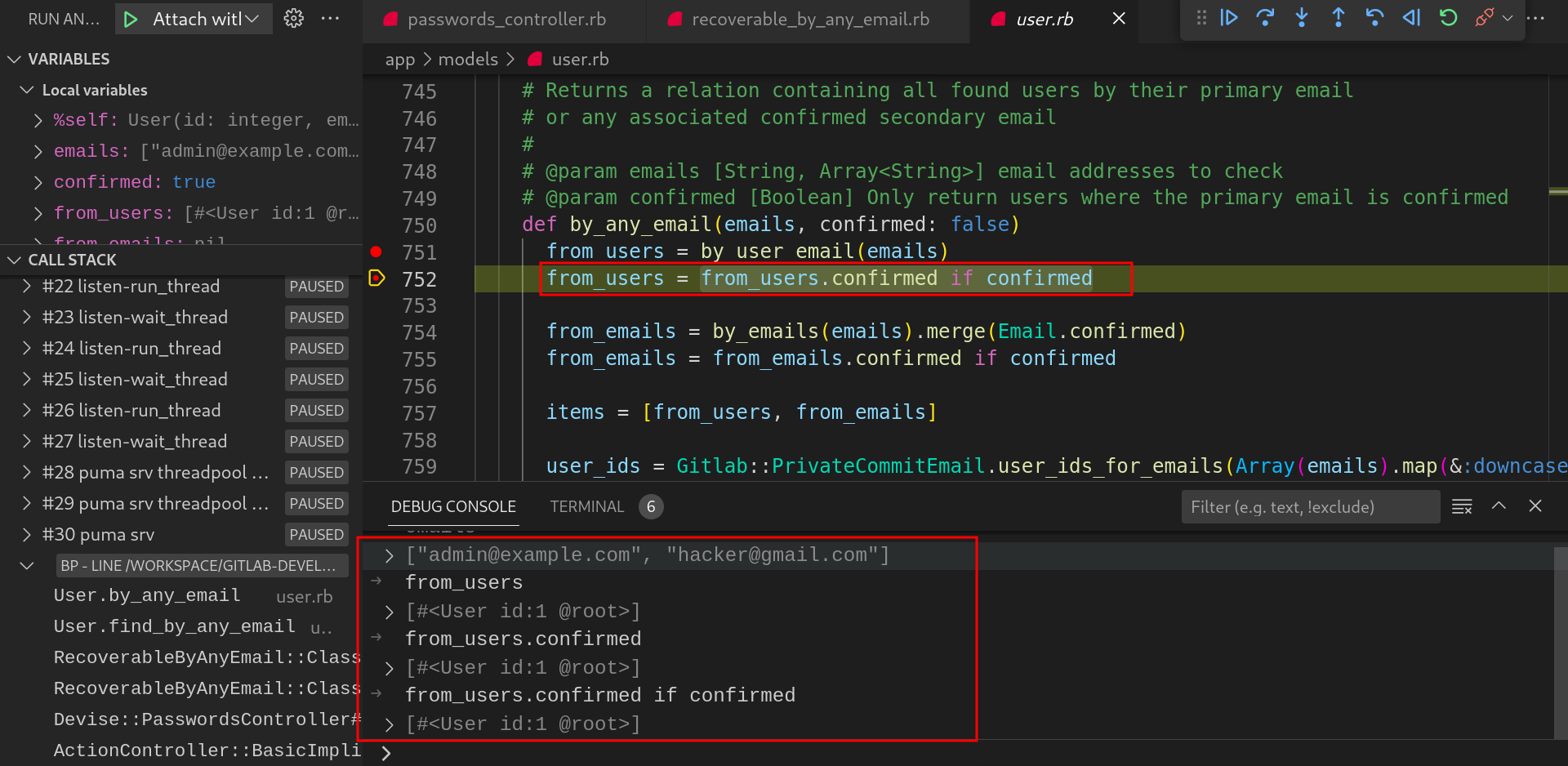Viewport: 1568px width, 766px height.
Task: Expand thread #26 listen-run_thread
Action: (x=27, y=410)
